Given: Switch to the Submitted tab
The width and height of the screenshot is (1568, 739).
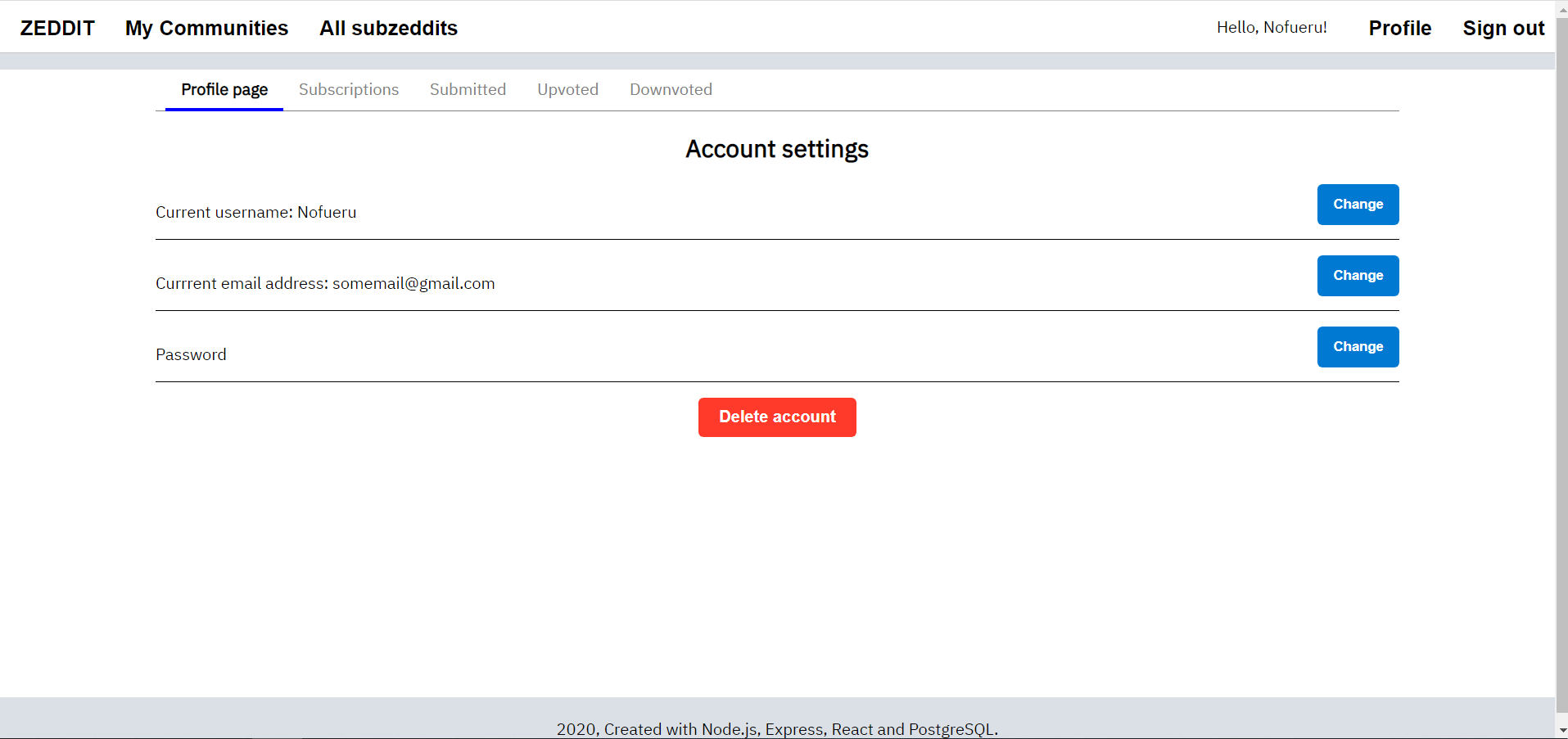Looking at the screenshot, I should point(468,90).
